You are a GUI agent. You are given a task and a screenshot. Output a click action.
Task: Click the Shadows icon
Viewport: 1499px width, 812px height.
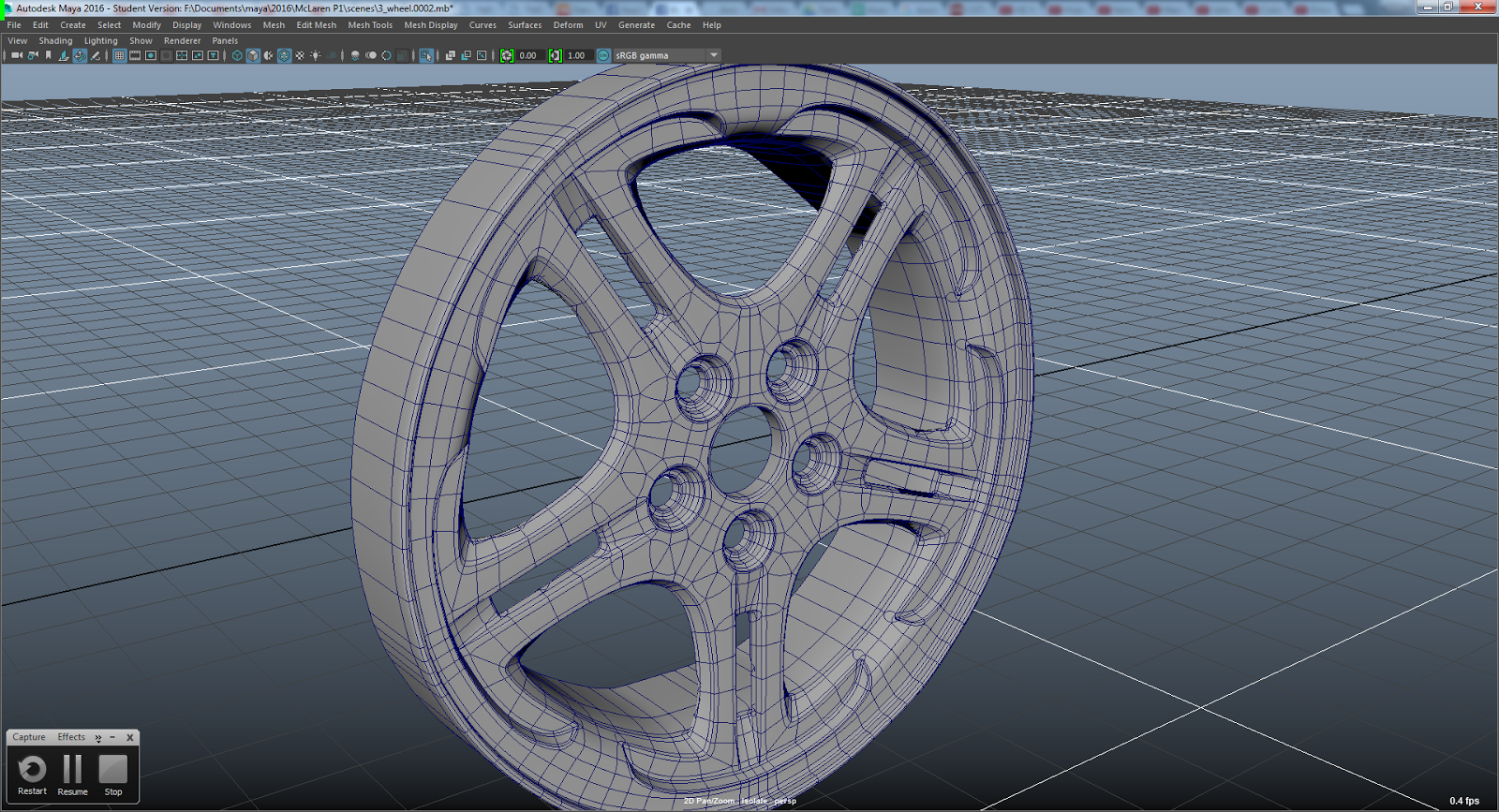point(331,55)
